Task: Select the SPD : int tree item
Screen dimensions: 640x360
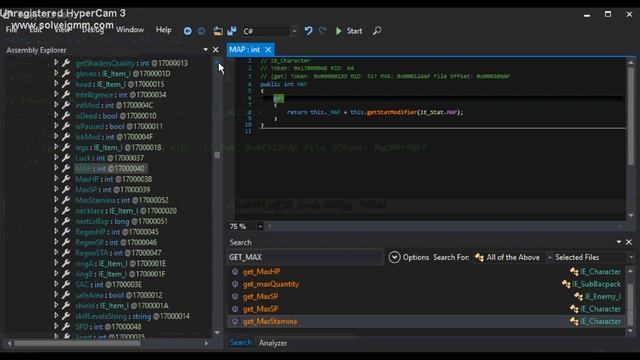Action: point(108,327)
